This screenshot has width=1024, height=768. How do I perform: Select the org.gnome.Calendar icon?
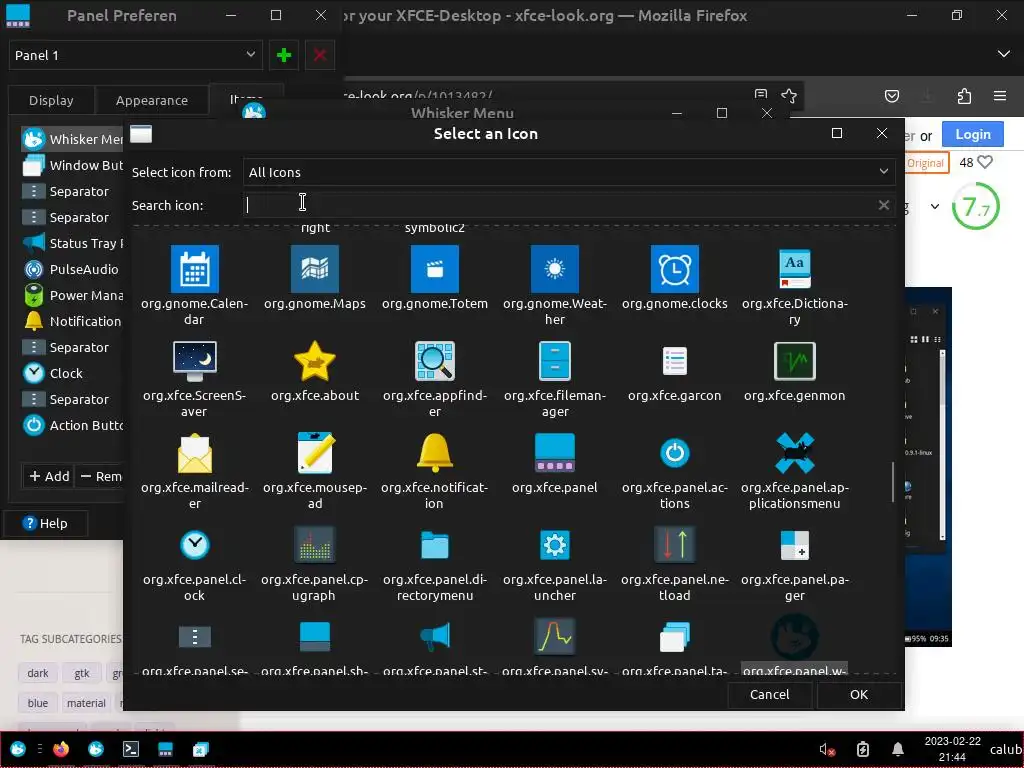click(x=195, y=269)
